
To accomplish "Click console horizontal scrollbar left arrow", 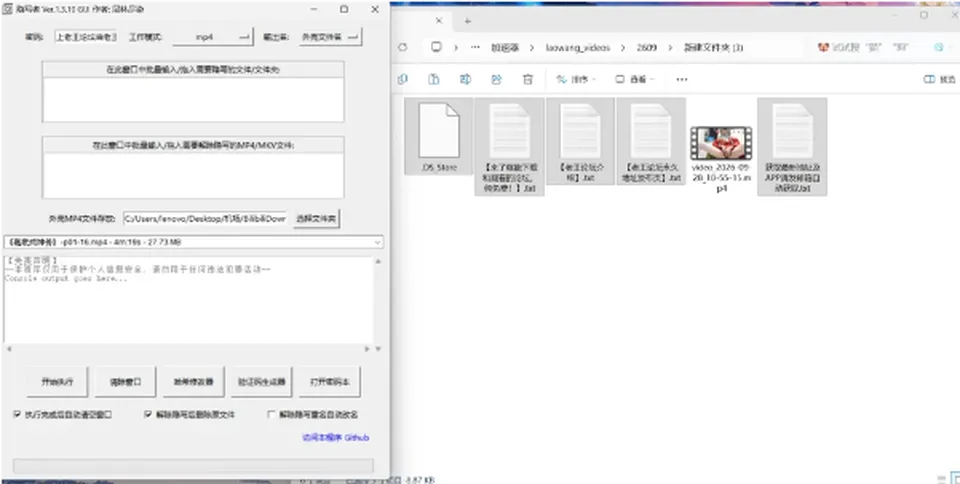I will tap(9, 349).
